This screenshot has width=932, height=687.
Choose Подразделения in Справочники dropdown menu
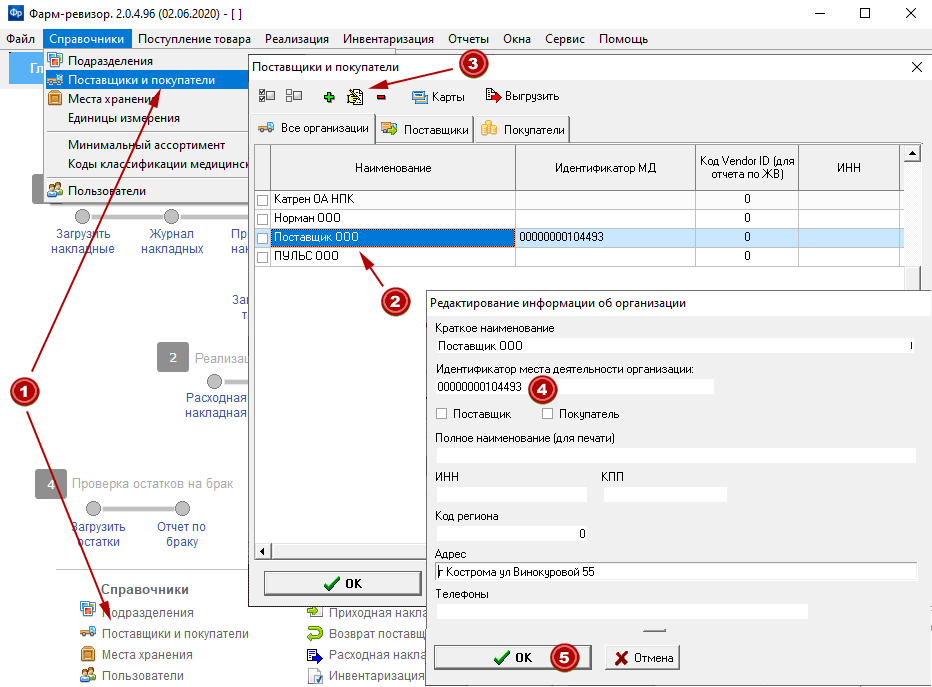146,61
